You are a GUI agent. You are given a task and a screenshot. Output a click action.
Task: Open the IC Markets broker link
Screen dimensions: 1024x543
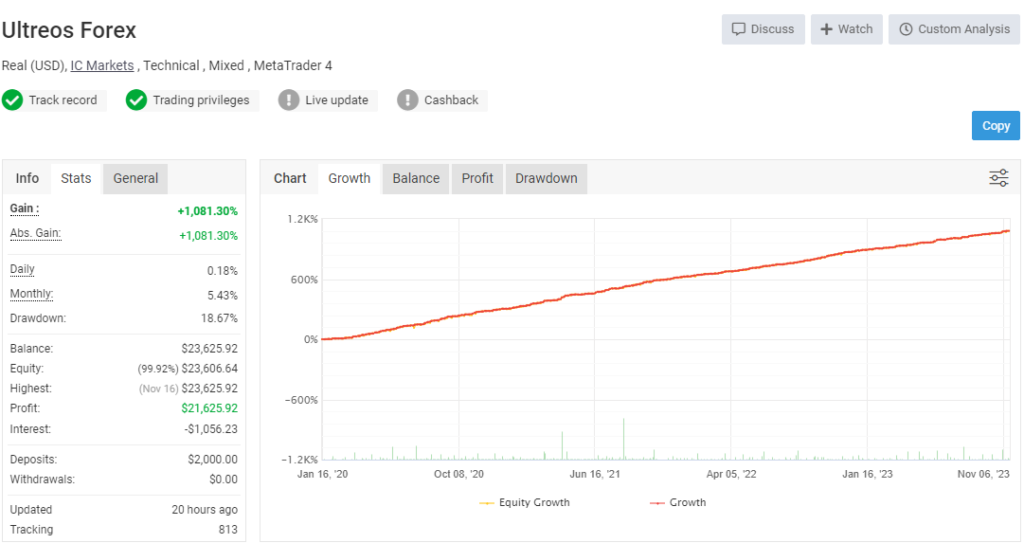click(102, 65)
